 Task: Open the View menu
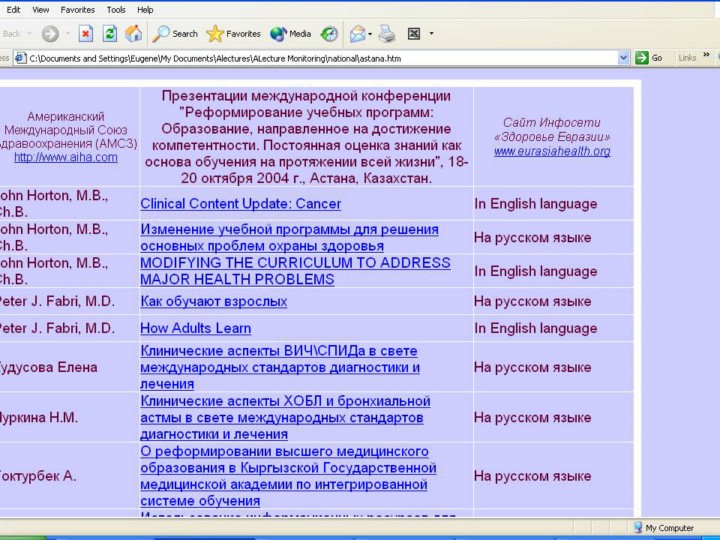pyautogui.click(x=40, y=9)
